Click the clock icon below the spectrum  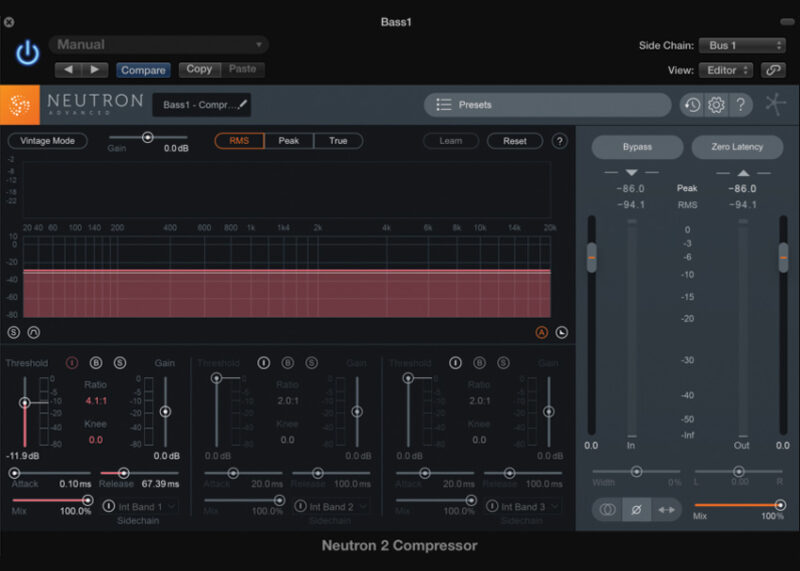(x=562, y=333)
